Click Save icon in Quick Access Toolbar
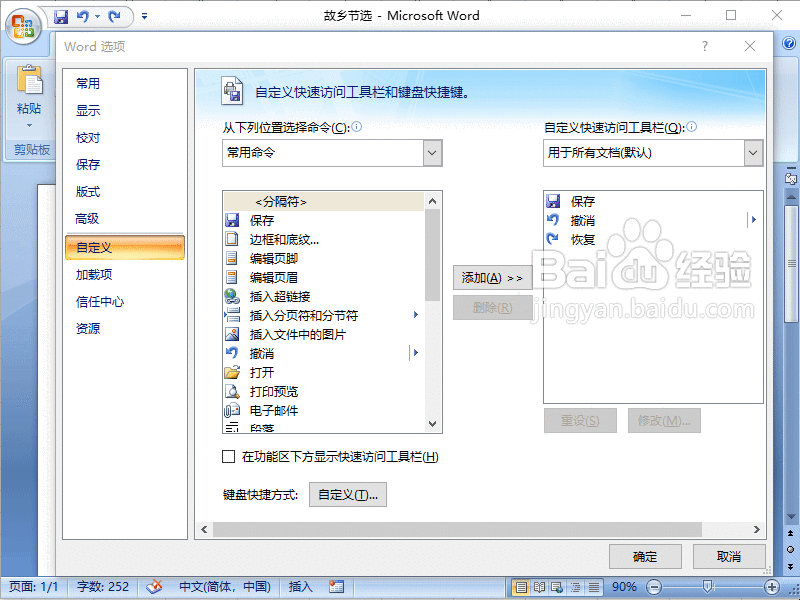 pyautogui.click(x=61, y=17)
